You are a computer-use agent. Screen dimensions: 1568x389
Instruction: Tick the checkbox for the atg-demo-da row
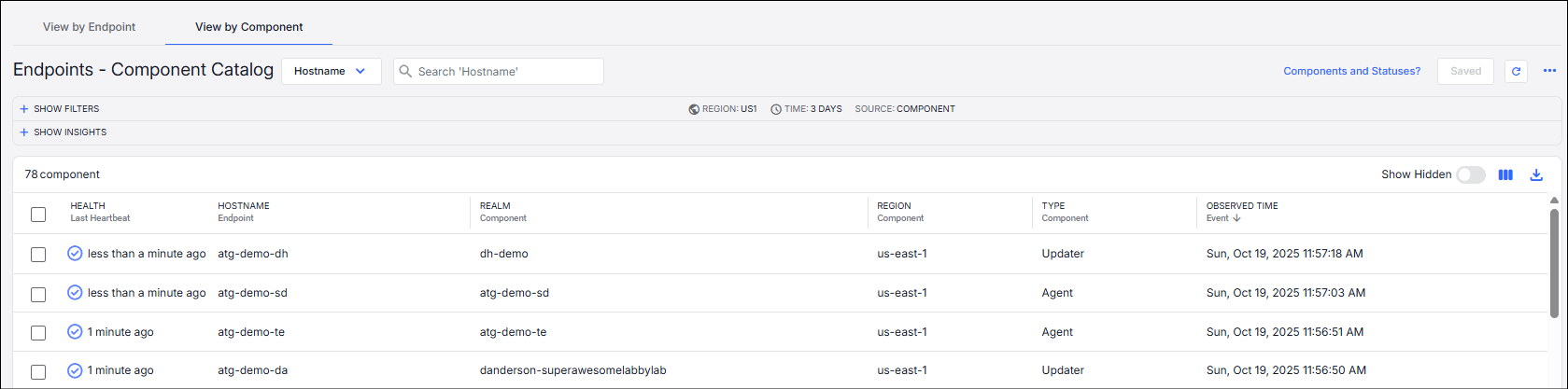(x=38, y=371)
